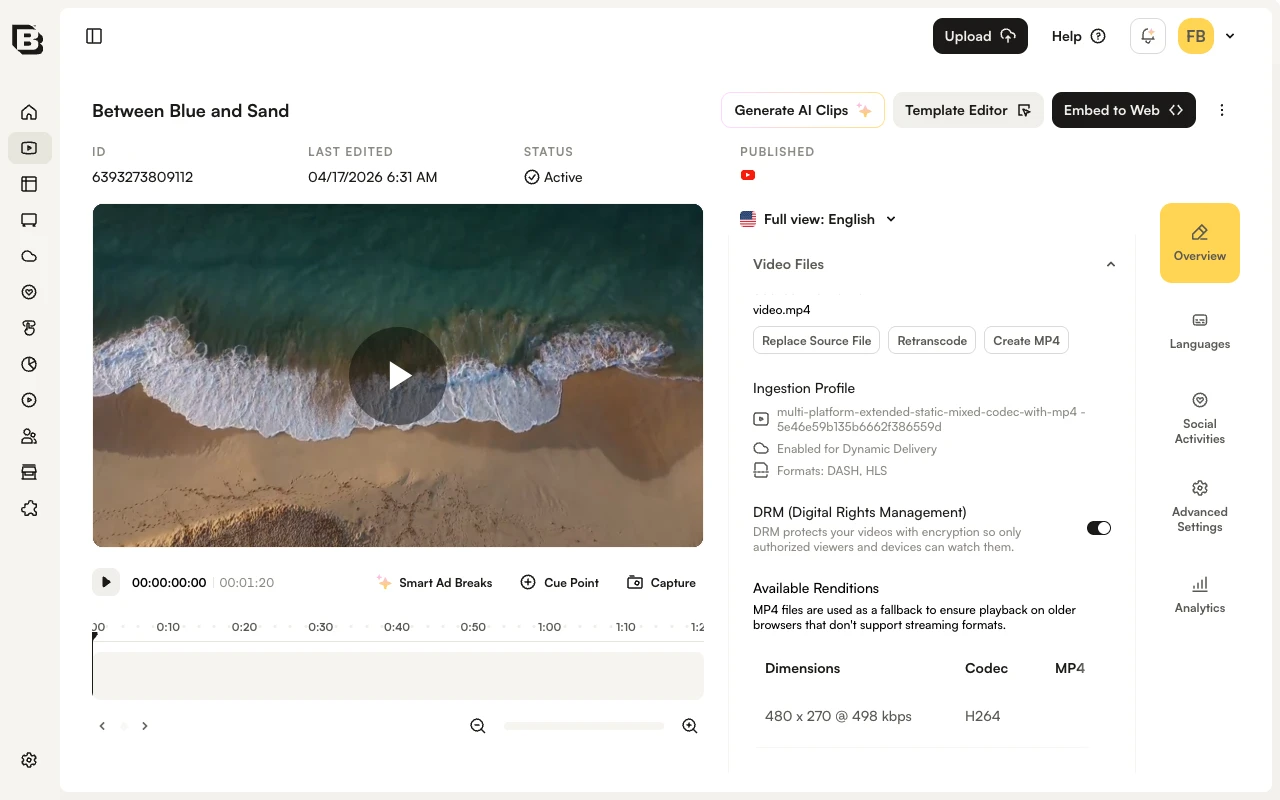The height and width of the screenshot is (800, 1280).
Task: Open the puzzle piece plugins icon
Action: (x=29, y=508)
